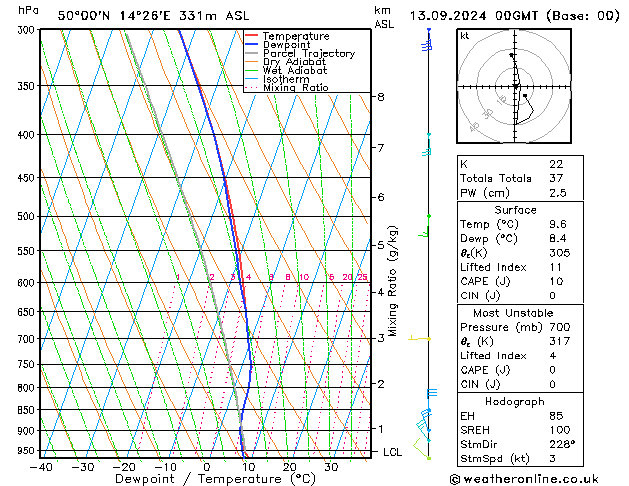Click the surface Dewp value '8.4'
The width and height of the screenshot is (629, 486).
[558, 239]
